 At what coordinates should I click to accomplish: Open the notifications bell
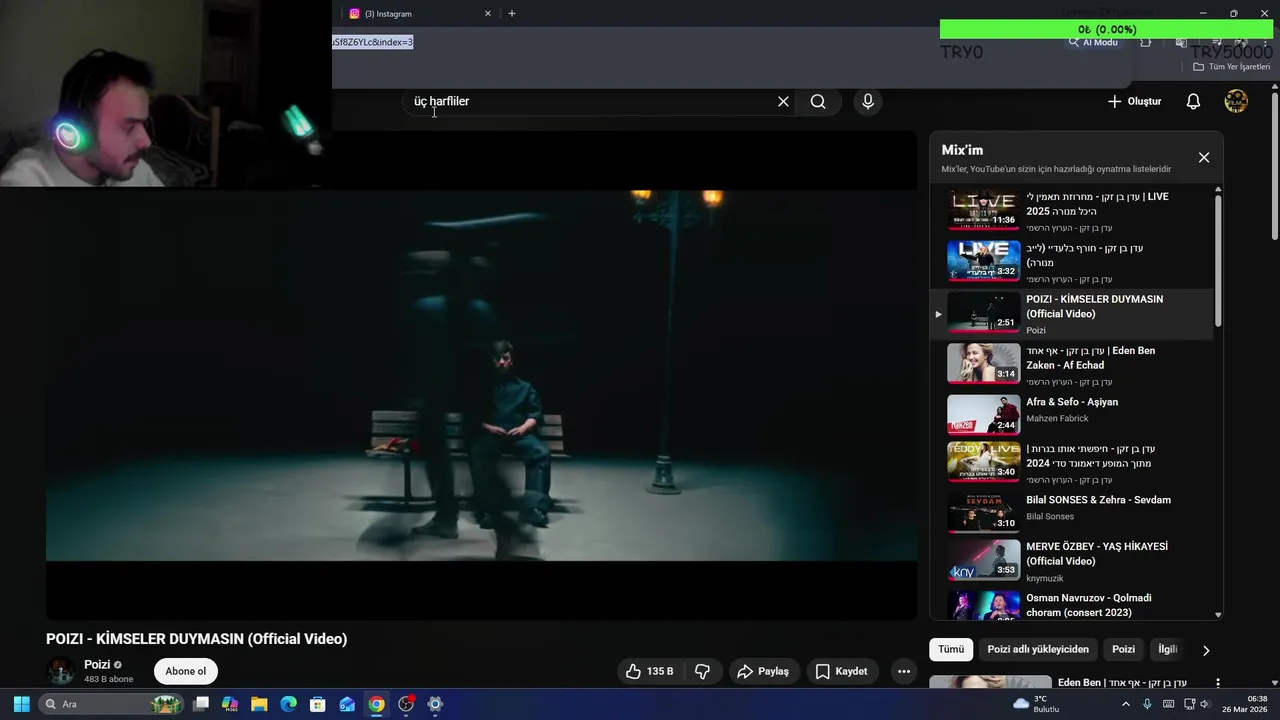(x=1193, y=101)
